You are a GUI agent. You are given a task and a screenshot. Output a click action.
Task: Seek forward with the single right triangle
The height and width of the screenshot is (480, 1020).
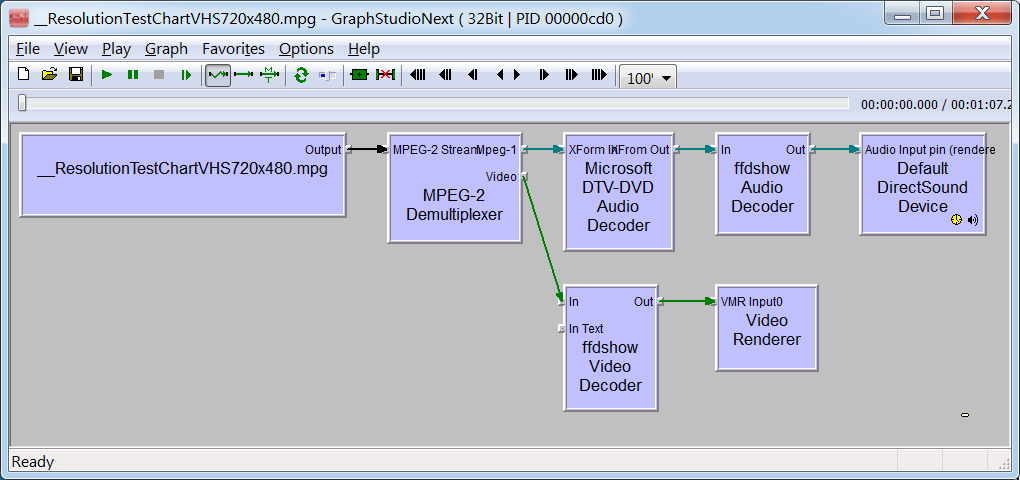coord(517,75)
